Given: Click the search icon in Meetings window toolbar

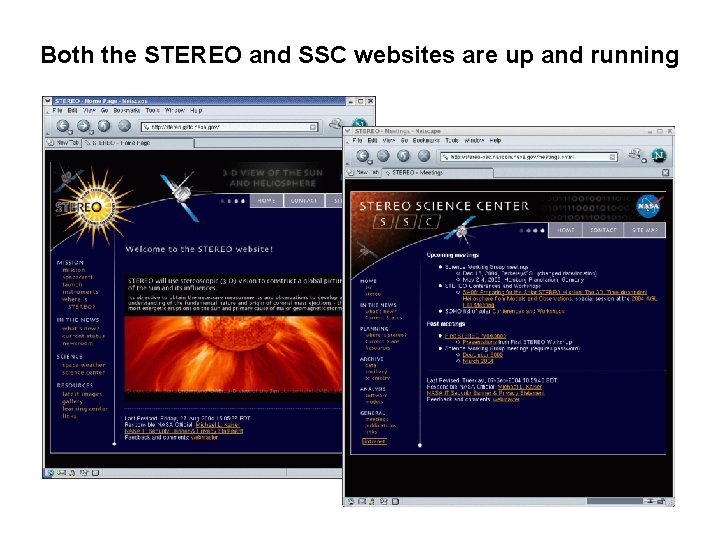Looking at the screenshot, I should 635,154.
